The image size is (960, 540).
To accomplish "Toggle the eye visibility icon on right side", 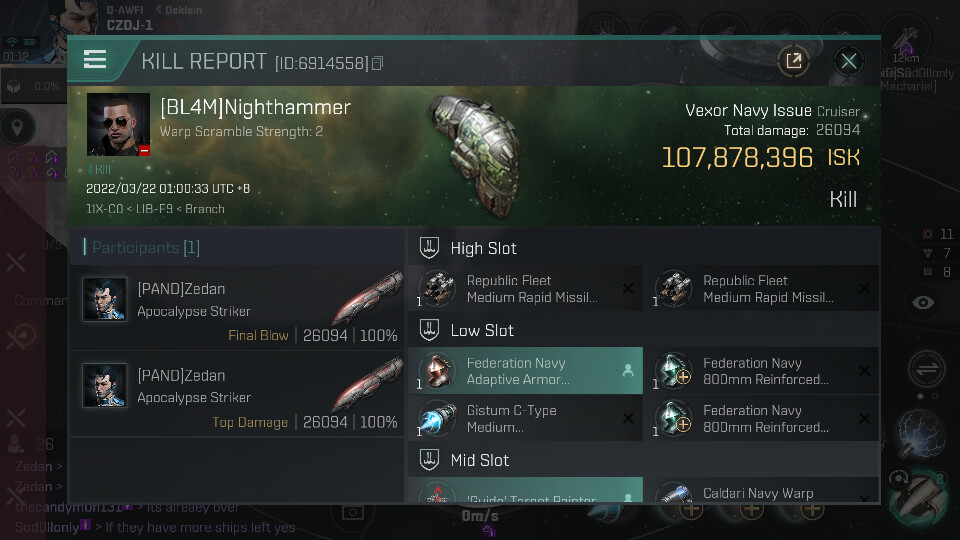I will [923, 302].
